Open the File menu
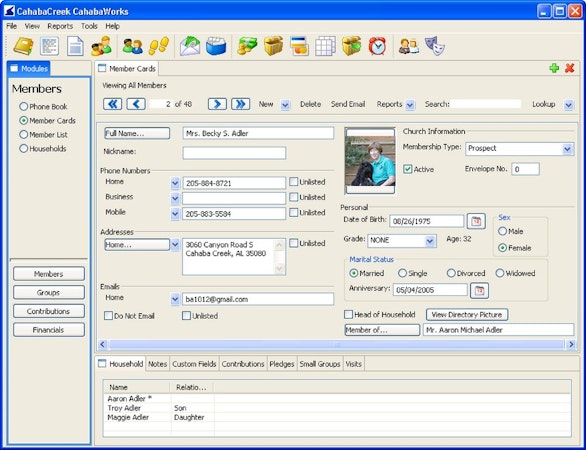Image resolution: width=586 pixels, height=450 pixels. pyautogui.click(x=12, y=26)
